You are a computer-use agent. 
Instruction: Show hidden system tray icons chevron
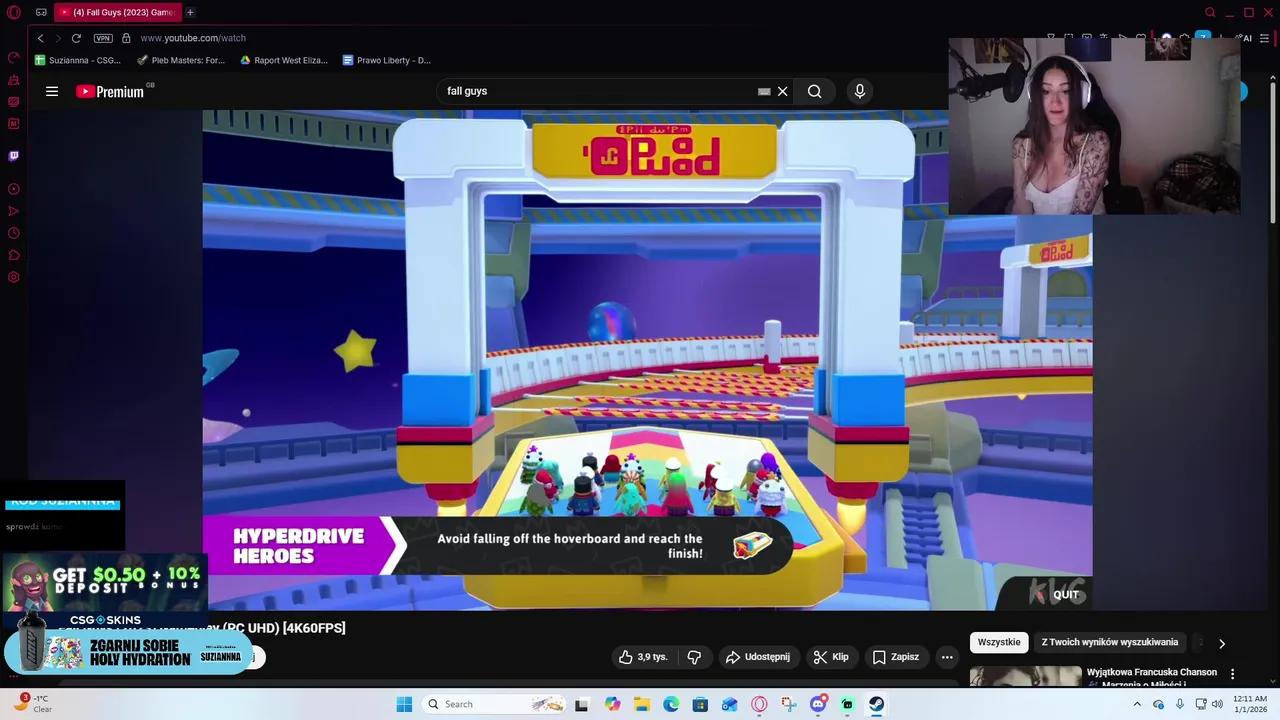pyautogui.click(x=1137, y=704)
